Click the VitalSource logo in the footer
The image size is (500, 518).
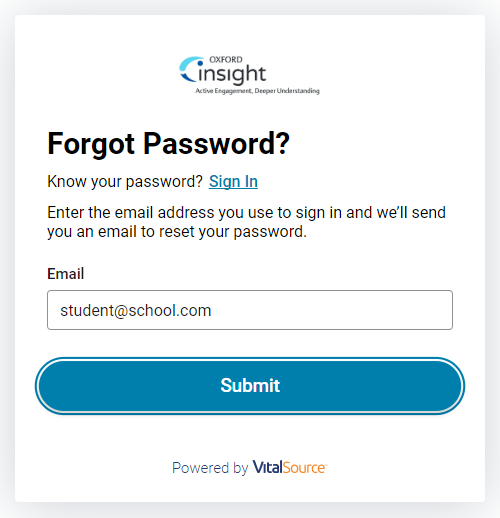pyautogui.click(x=290, y=467)
